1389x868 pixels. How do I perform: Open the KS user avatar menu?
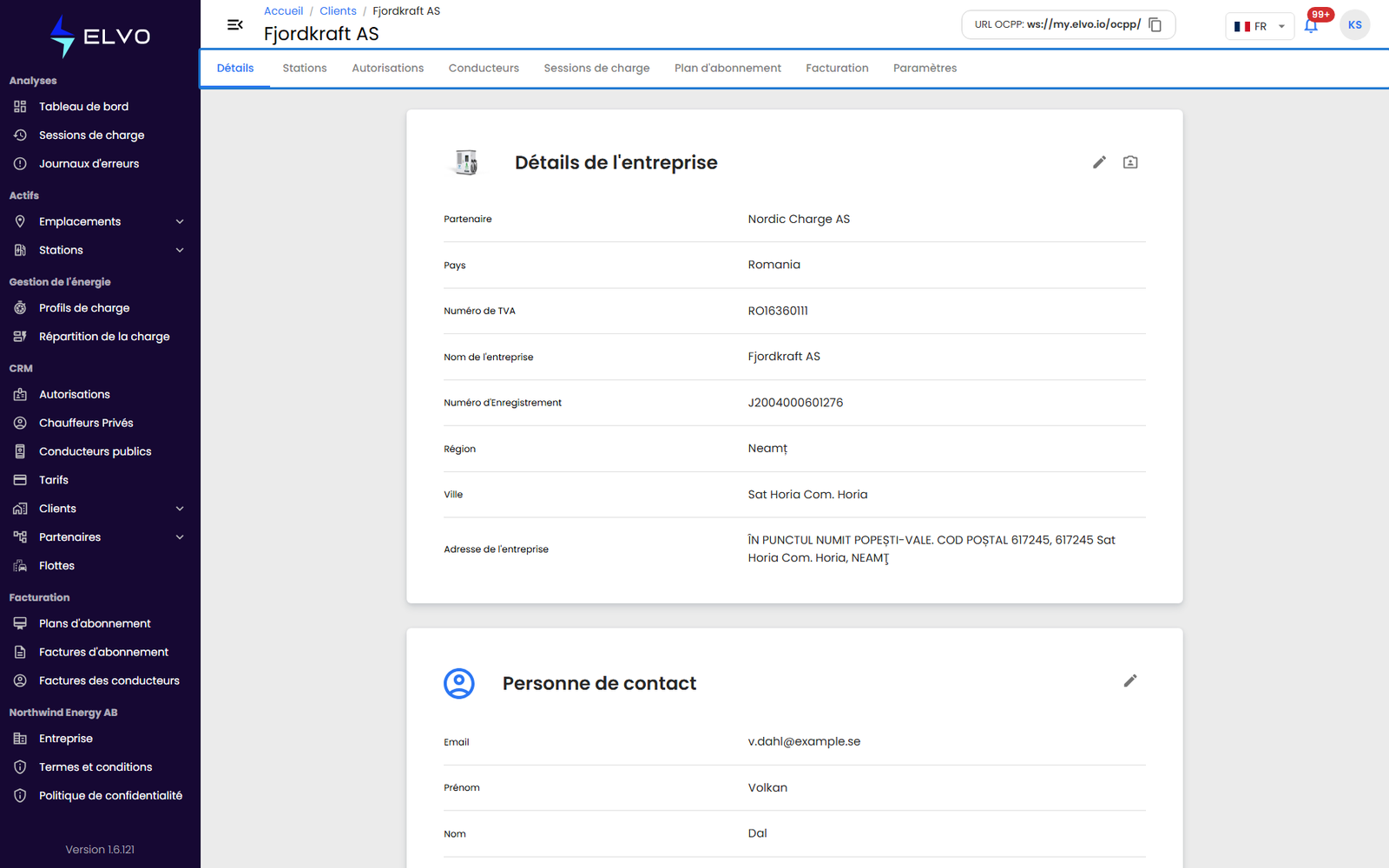coord(1354,25)
